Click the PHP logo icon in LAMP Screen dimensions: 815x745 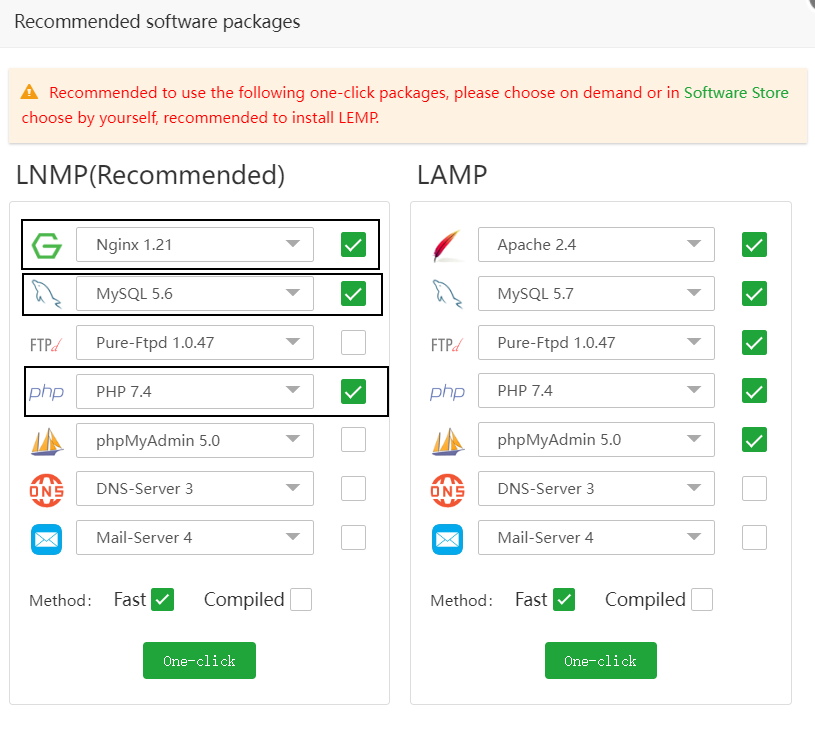(447, 392)
